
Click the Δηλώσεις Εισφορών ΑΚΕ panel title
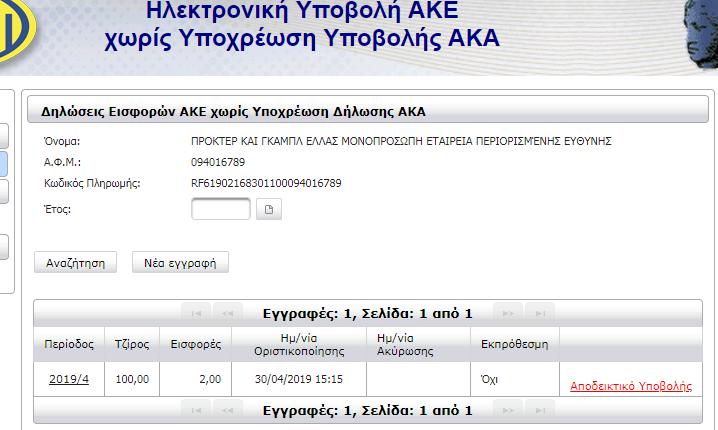[x=234, y=111]
